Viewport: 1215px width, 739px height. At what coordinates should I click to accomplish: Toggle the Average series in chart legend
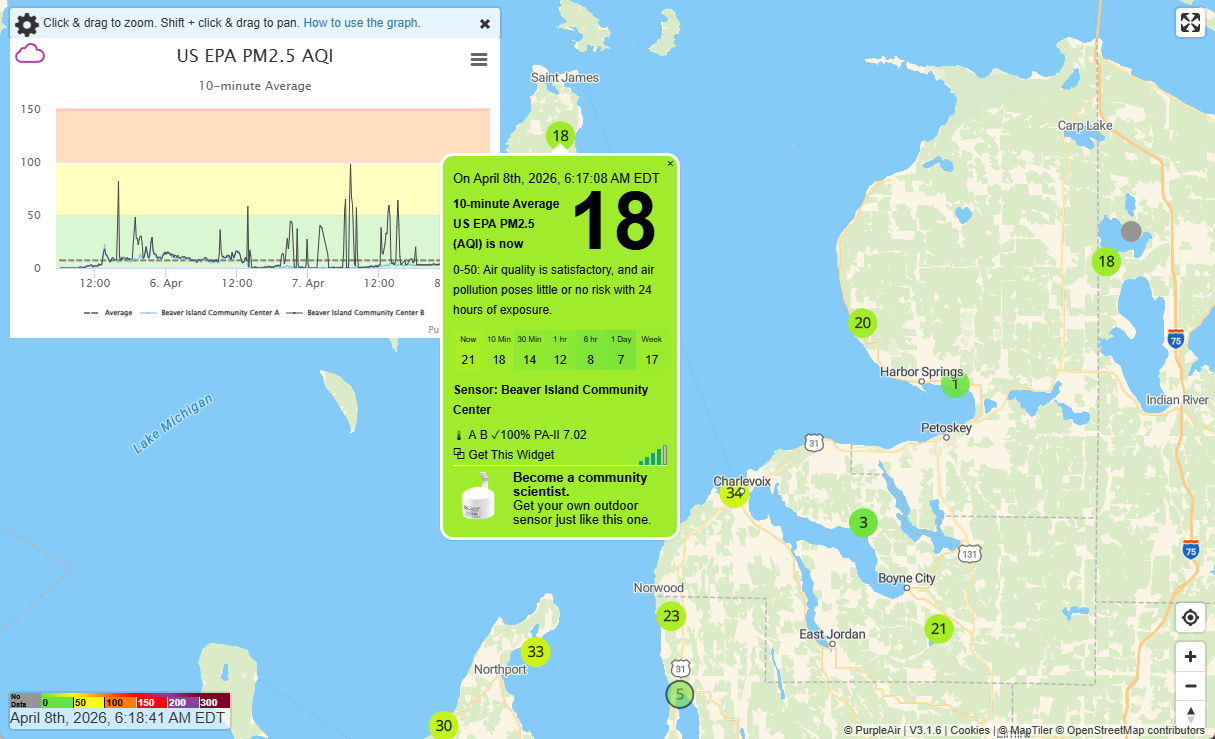(x=108, y=313)
